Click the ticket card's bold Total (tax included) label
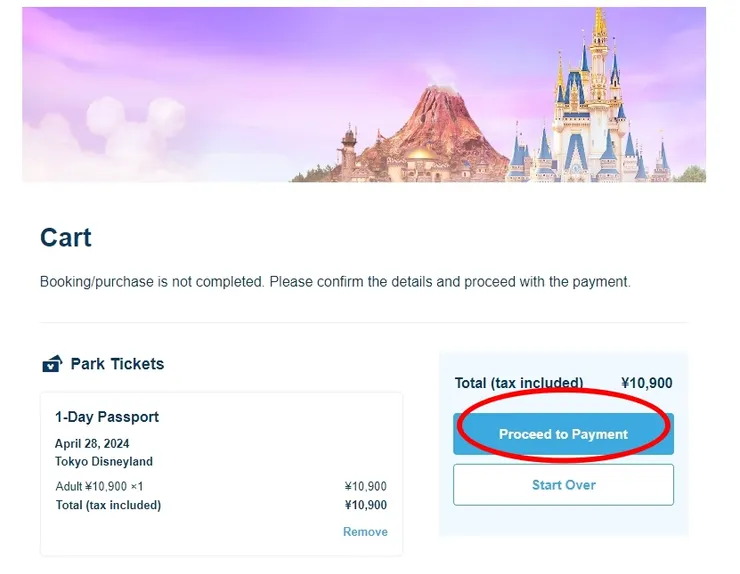This screenshot has width=740, height=574. click(108, 505)
